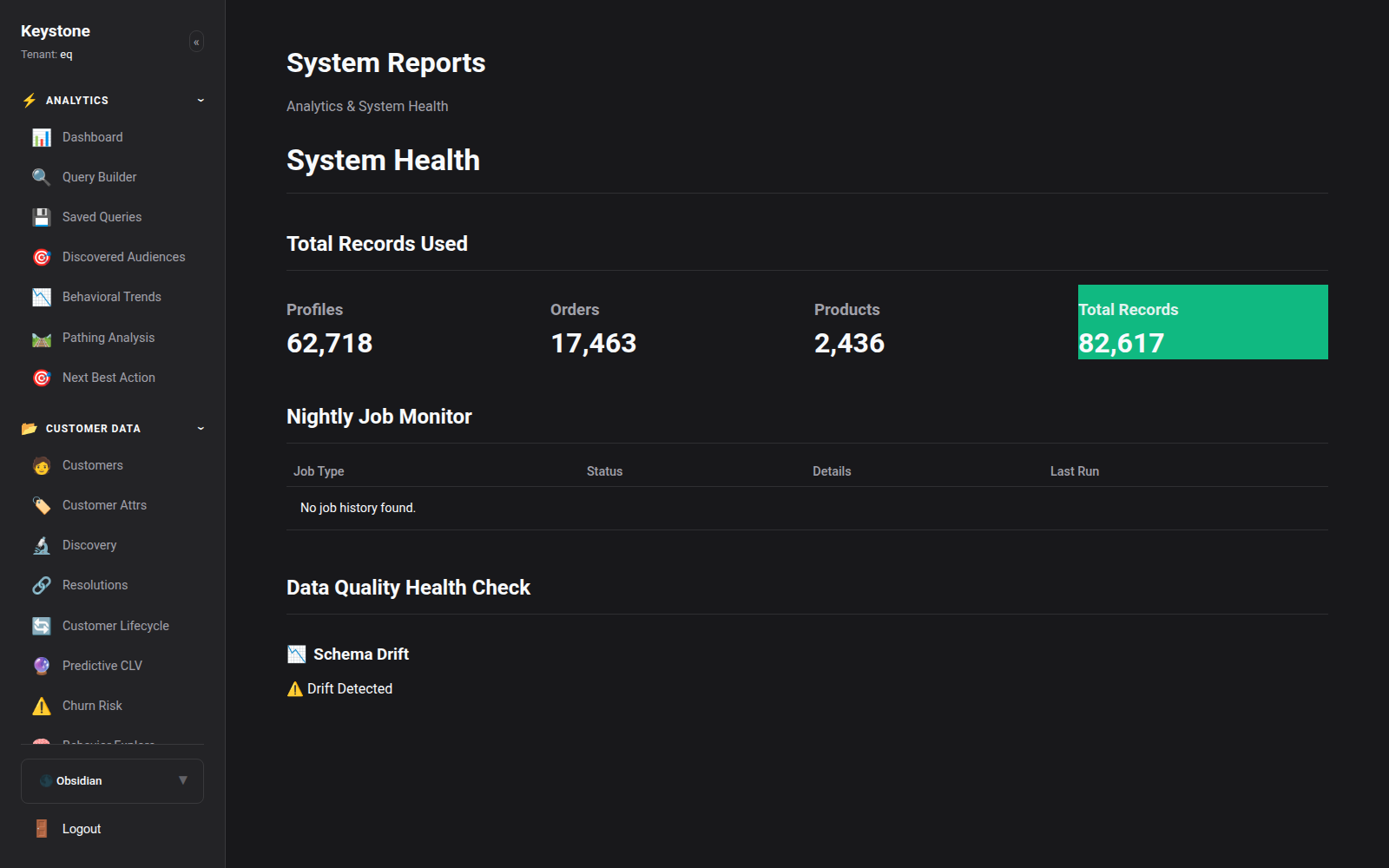This screenshot has height=868, width=1389.
Task: Click the Profiles count 62,718
Action: click(x=329, y=344)
